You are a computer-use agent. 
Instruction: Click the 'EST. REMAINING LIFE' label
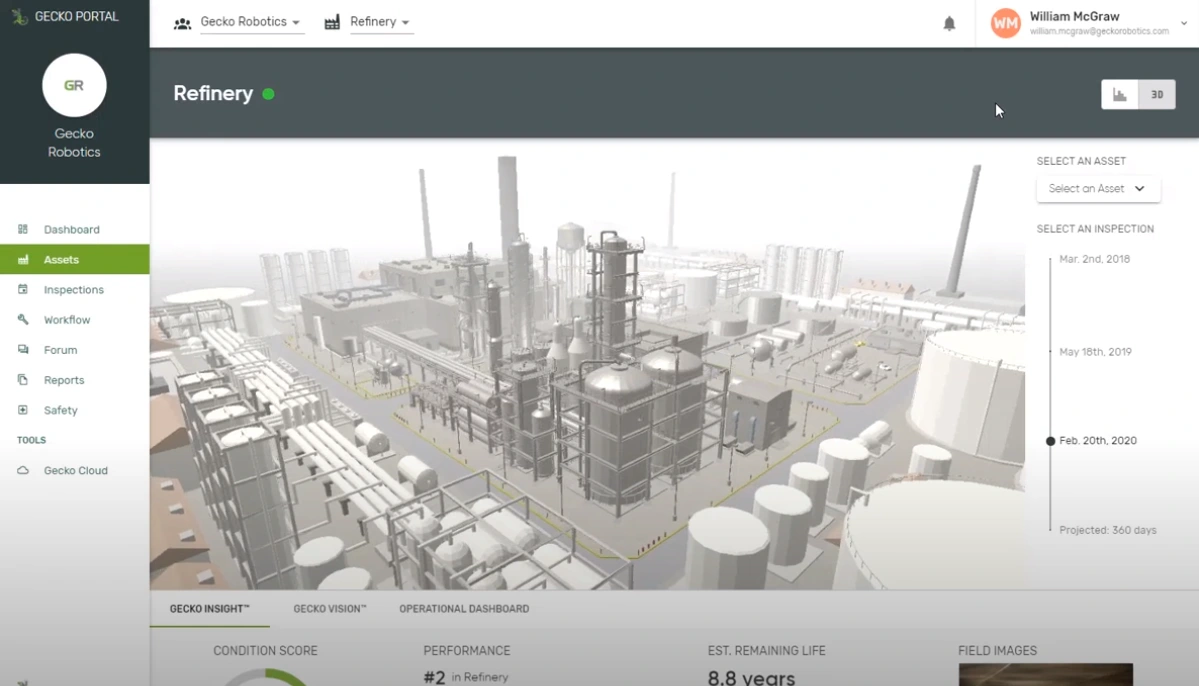click(x=766, y=651)
